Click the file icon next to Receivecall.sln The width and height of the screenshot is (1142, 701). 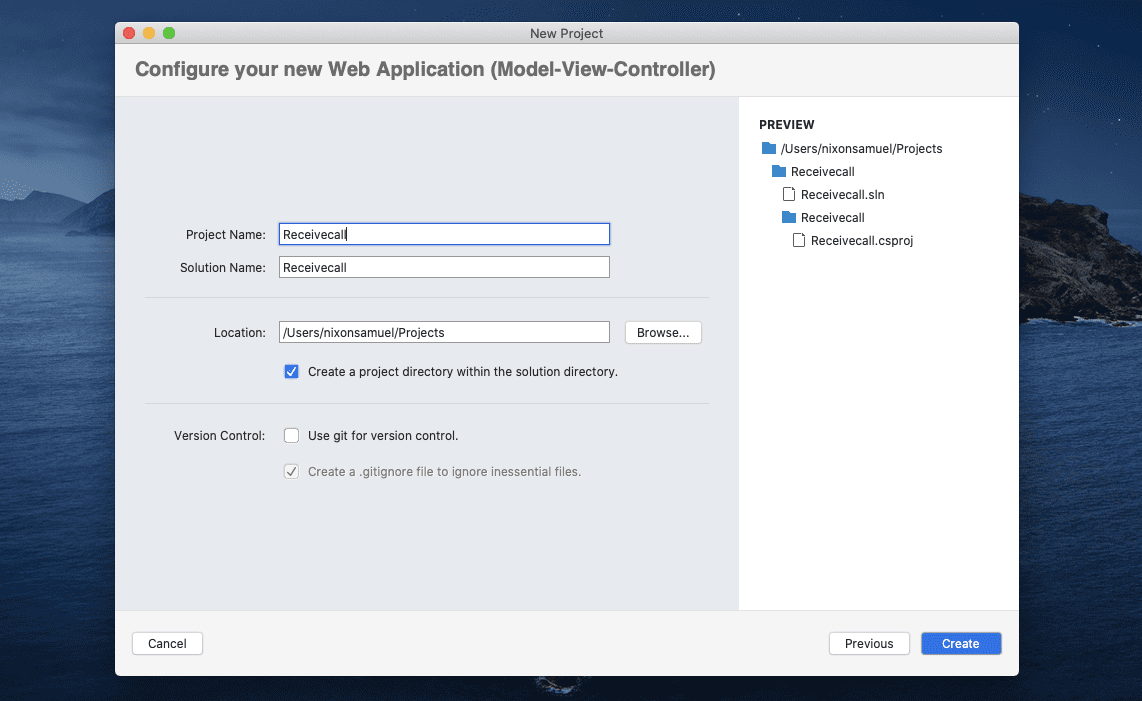[789, 194]
